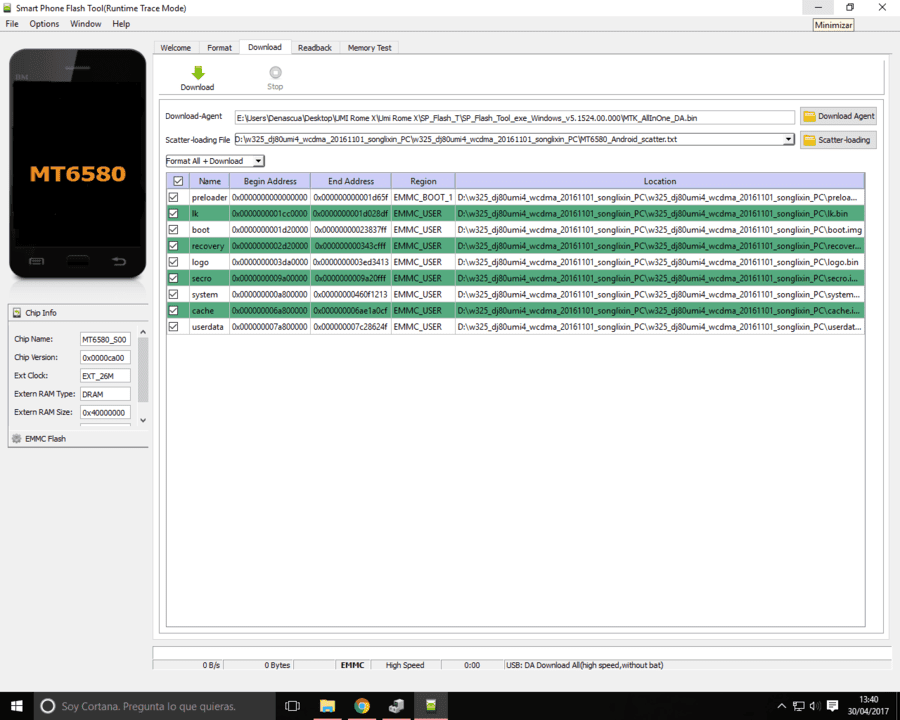Open the Help menu
This screenshot has width=900, height=720.
[x=121, y=24]
